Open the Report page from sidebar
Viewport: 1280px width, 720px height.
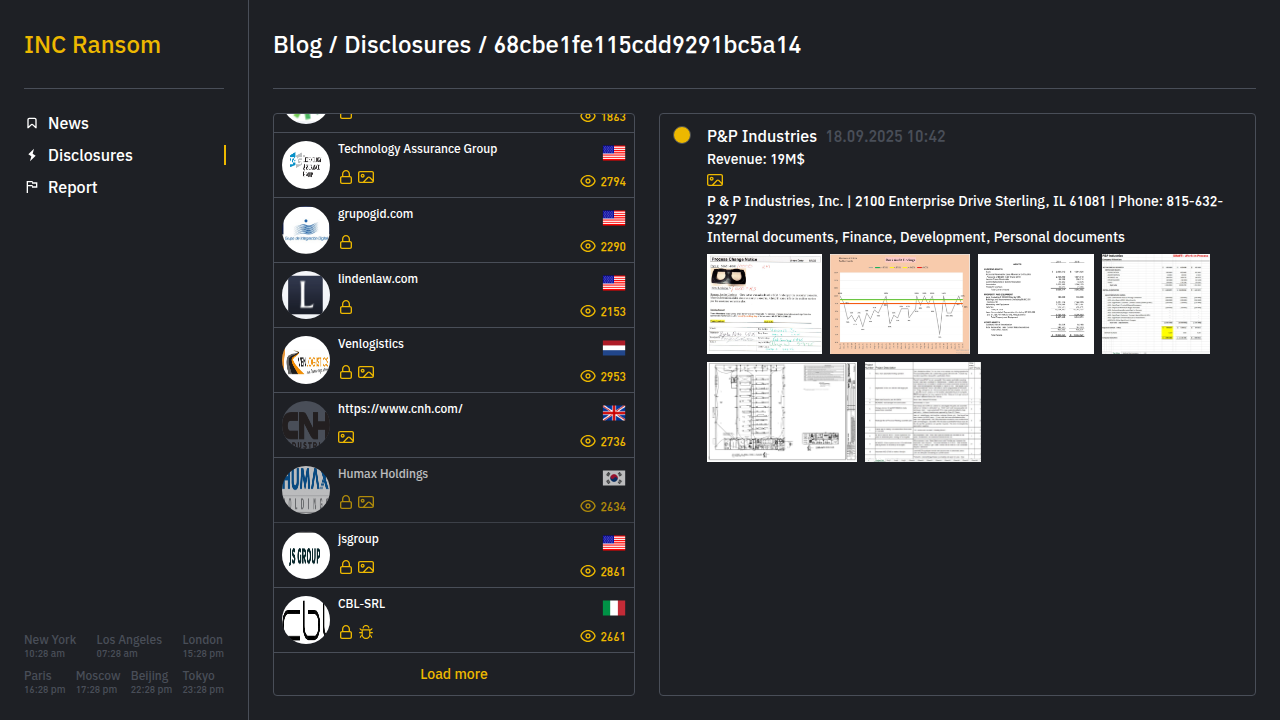[72, 187]
